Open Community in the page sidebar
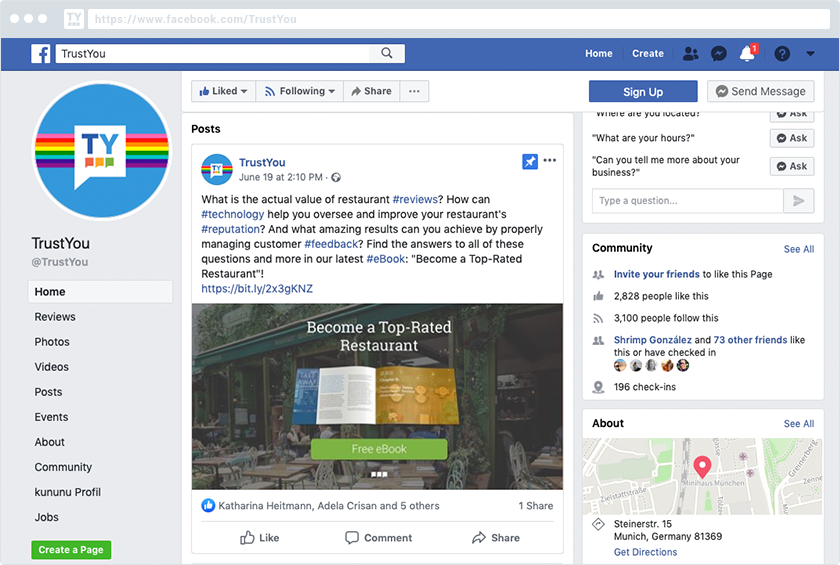The height and width of the screenshot is (565, 840). click(x=63, y=467)
